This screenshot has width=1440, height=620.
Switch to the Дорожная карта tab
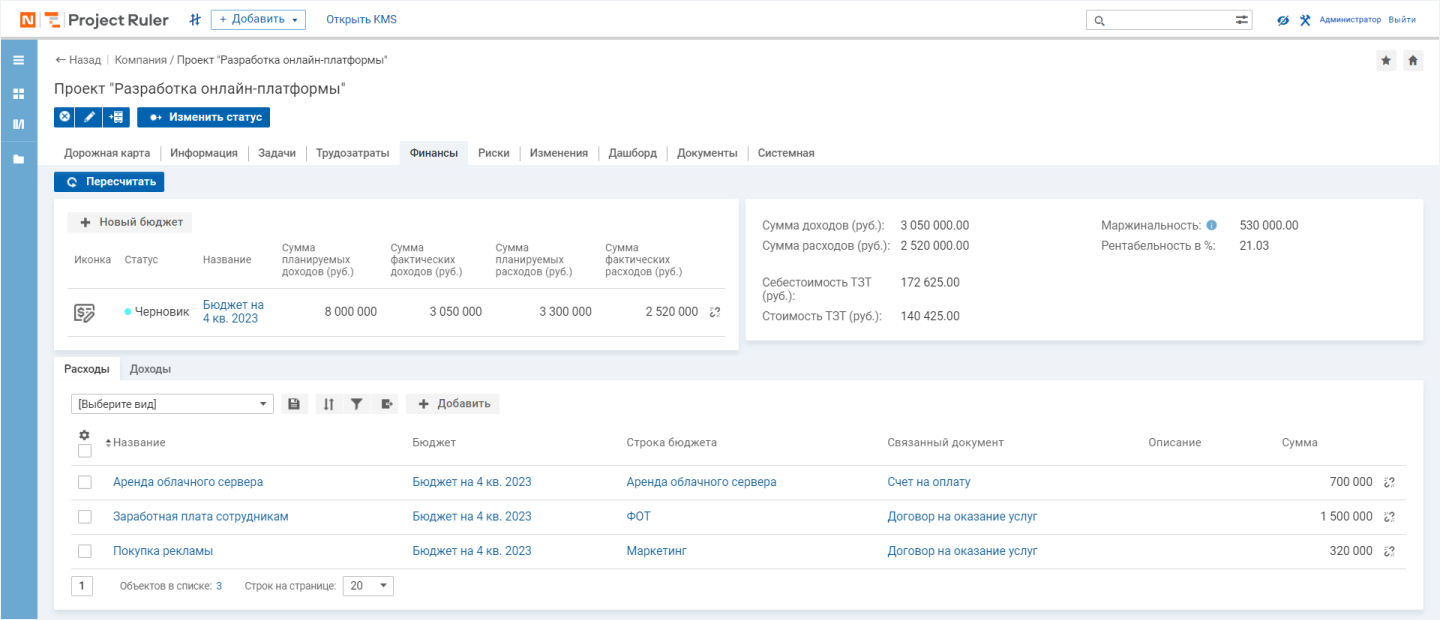coord(107,153)
